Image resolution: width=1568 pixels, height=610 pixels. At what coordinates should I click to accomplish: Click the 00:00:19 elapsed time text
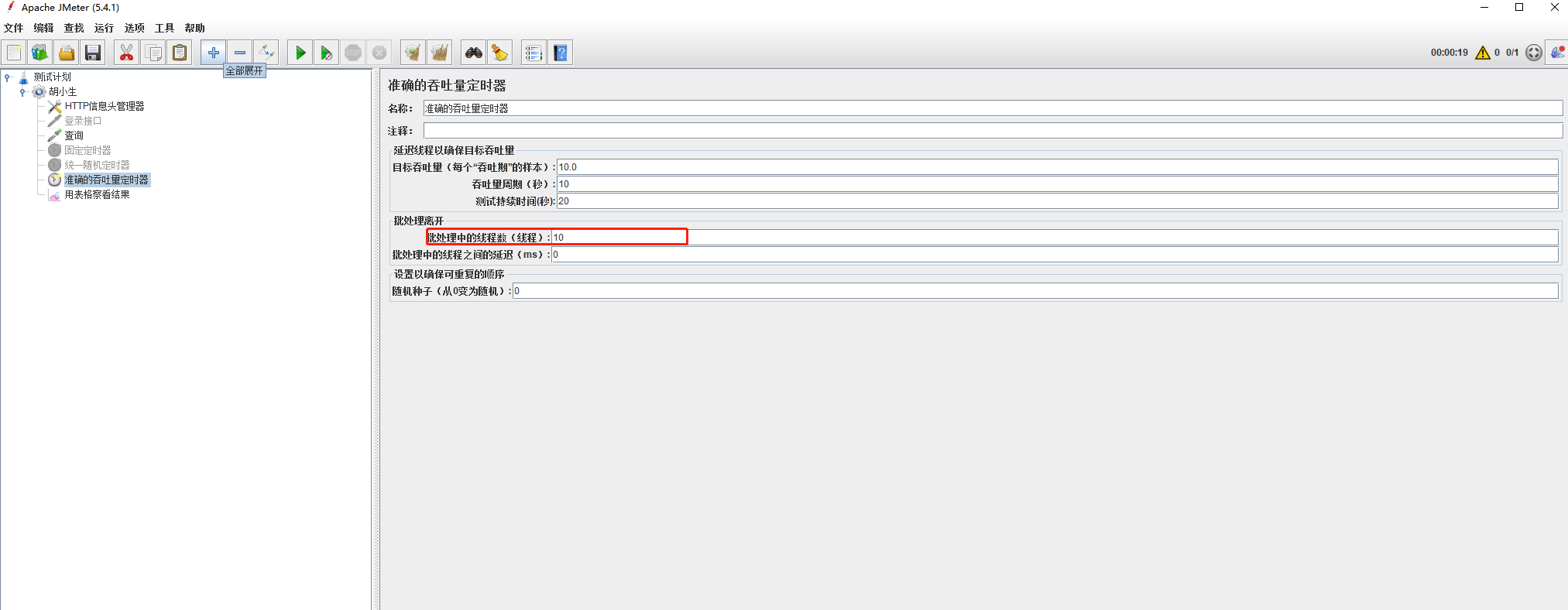point(1449,53)
